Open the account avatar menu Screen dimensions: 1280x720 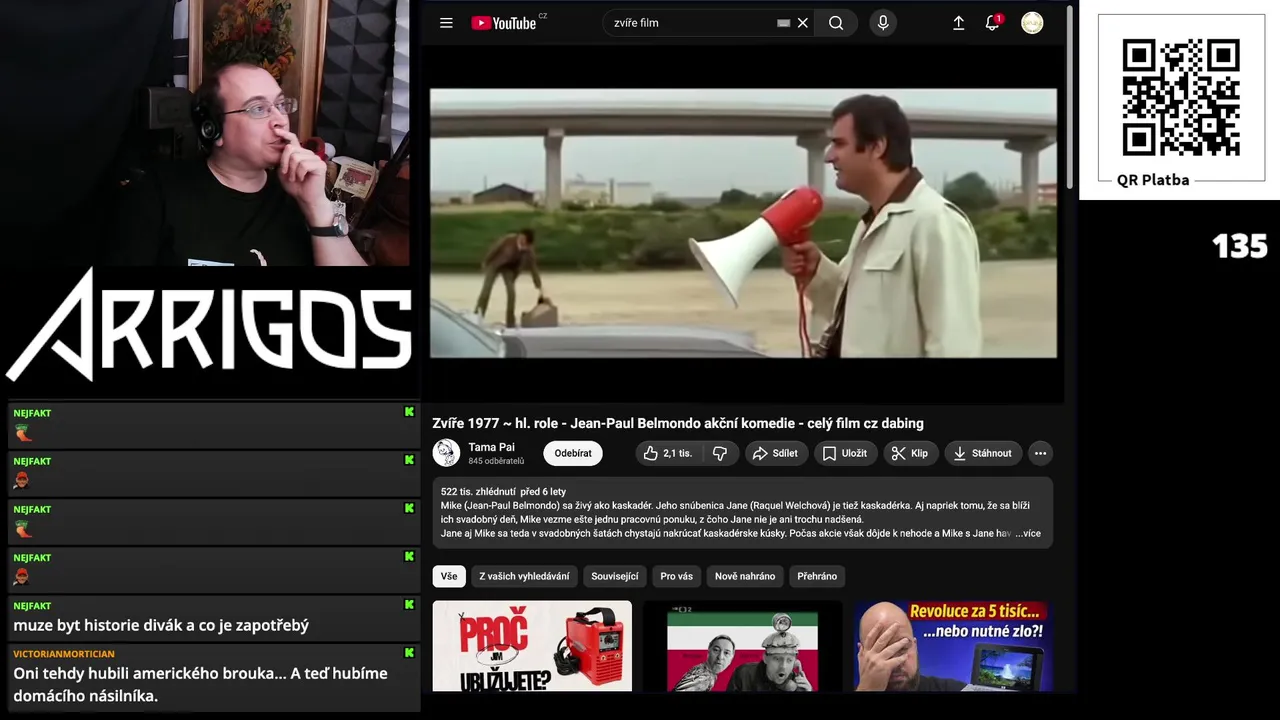[x=1032, y=23]
